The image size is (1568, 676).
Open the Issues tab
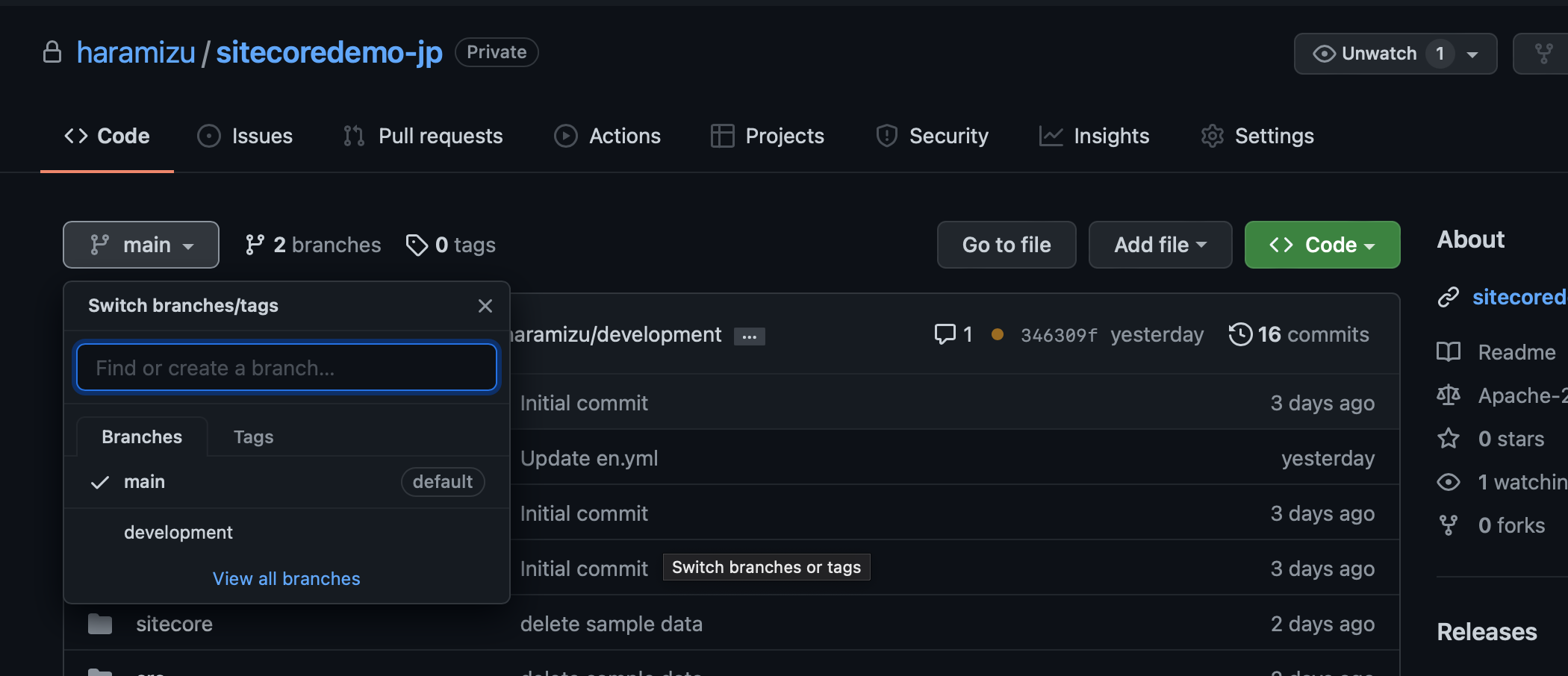click(x=245, y=136)
